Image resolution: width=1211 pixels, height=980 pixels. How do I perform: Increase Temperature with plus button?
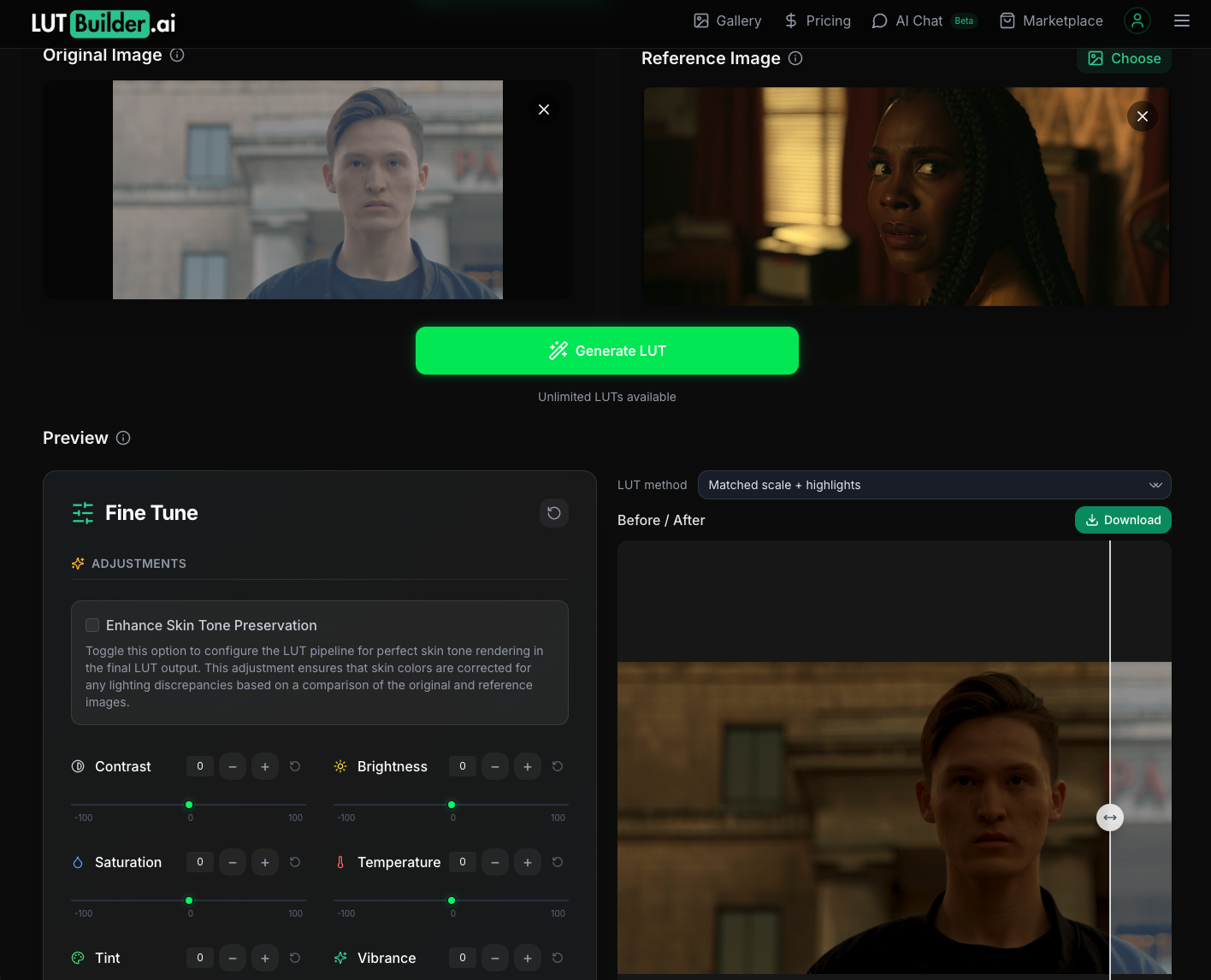pyautogui.click(x=528, y=862)
